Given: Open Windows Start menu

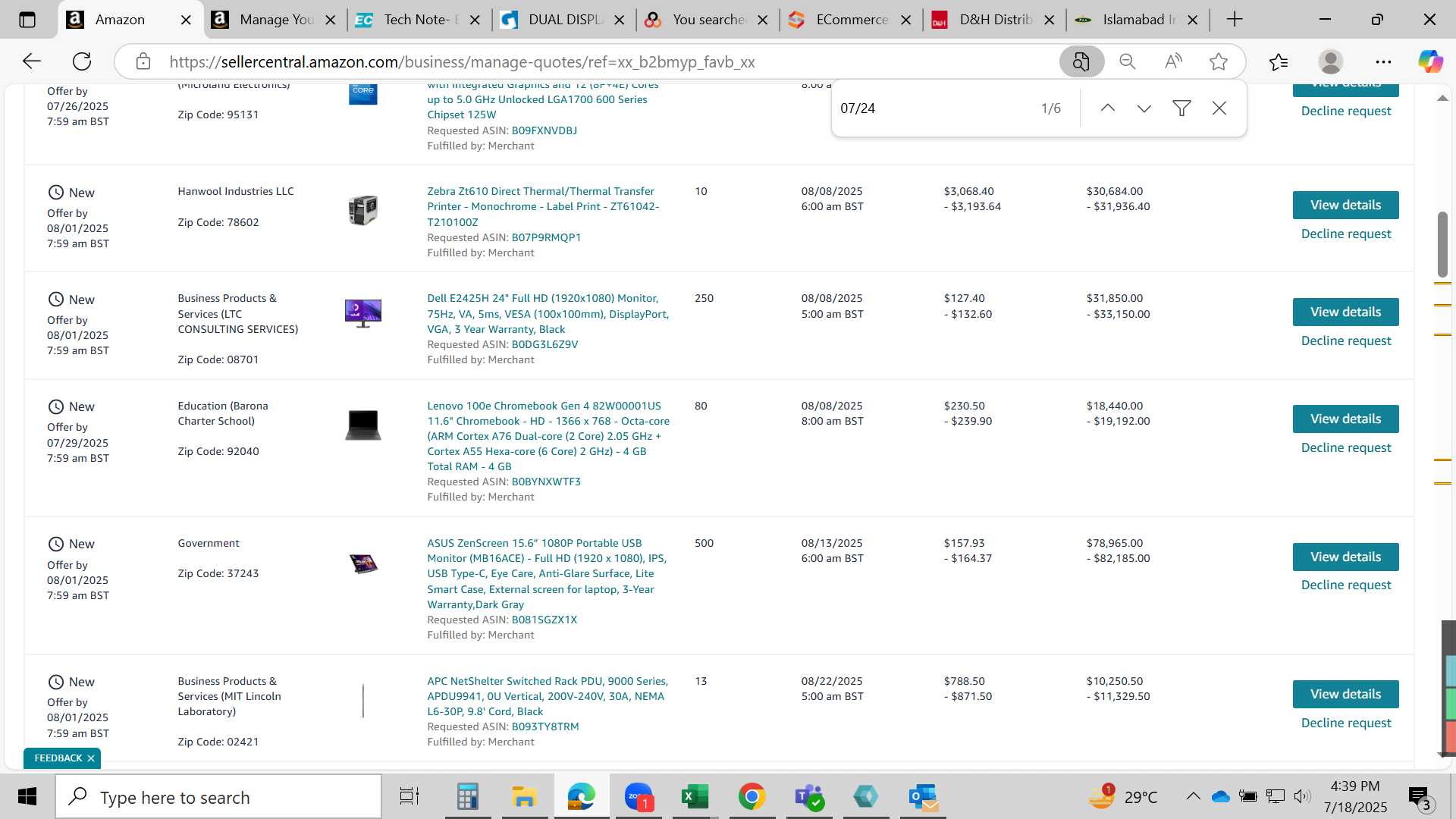Looking at the screenshot, I should click(27, 797).
